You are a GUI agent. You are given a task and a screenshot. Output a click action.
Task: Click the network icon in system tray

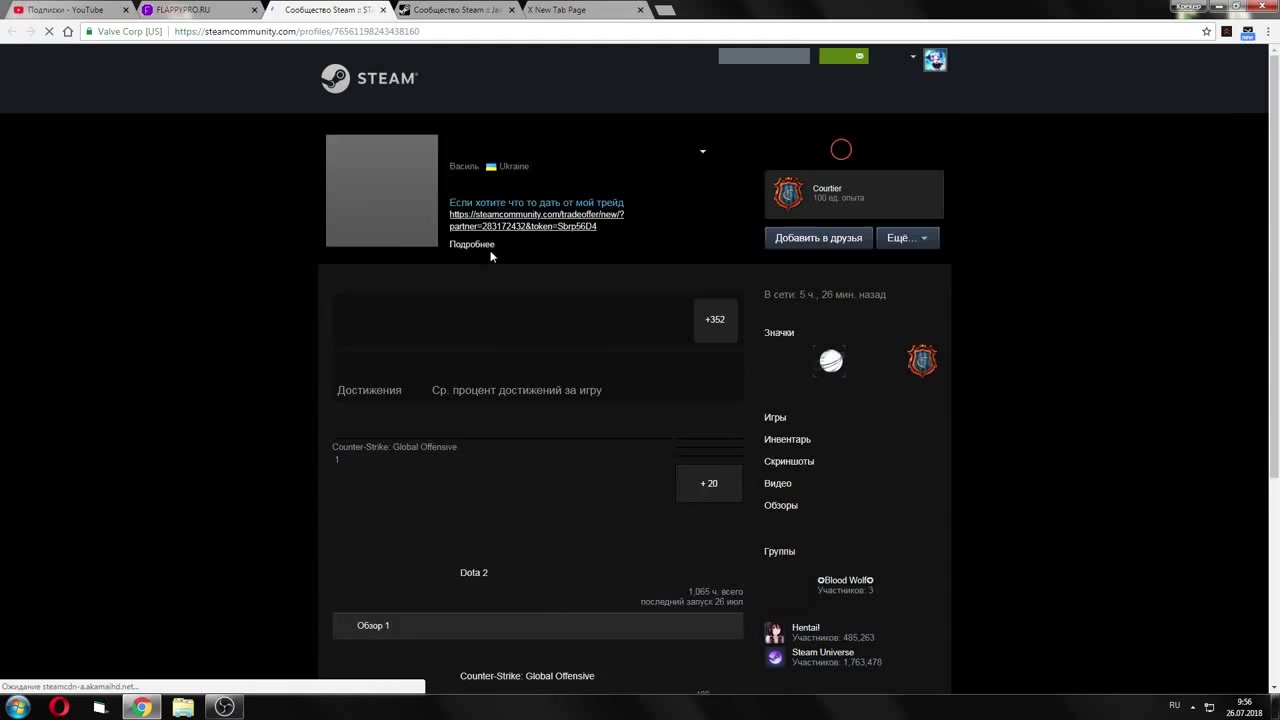tap(1209, 707)
